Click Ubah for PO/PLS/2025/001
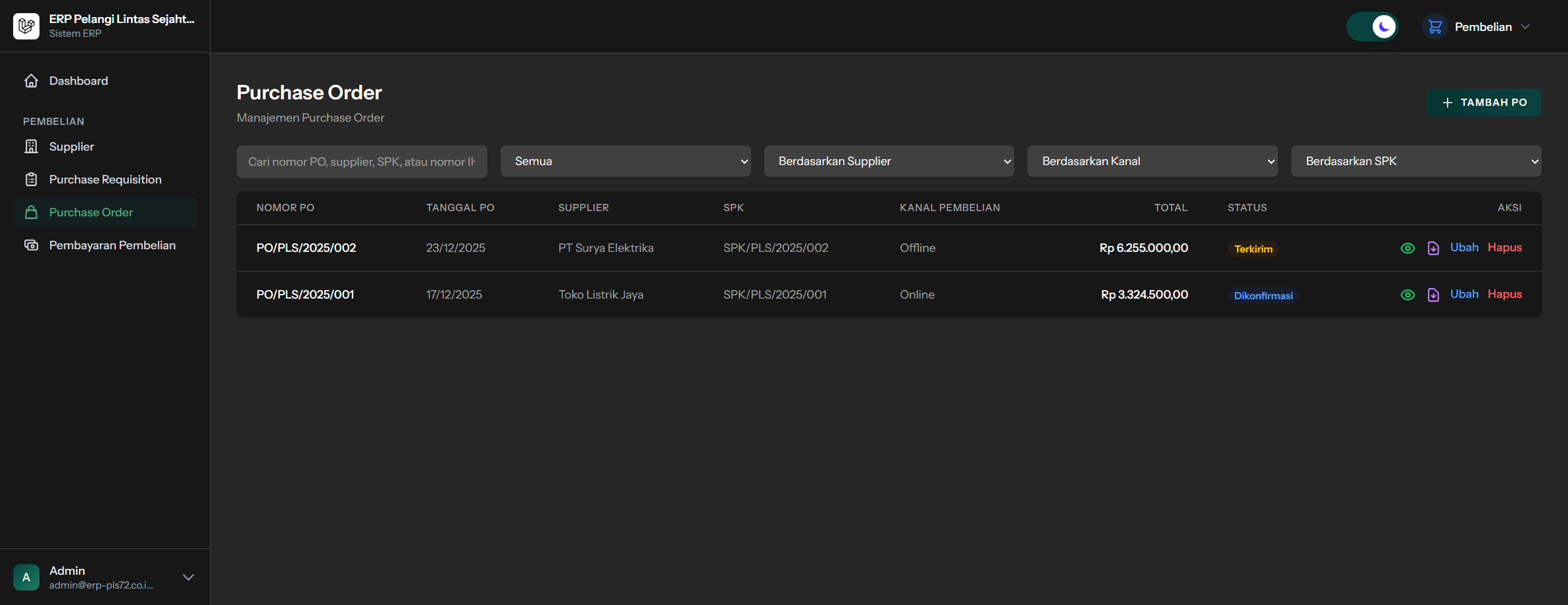 tap(1464, 294)
